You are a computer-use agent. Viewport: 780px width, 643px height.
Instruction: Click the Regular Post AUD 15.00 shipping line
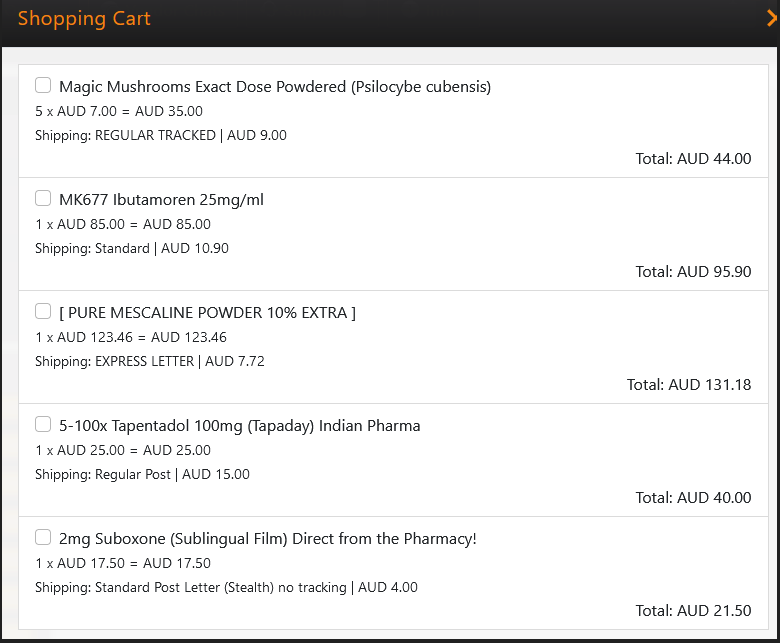tap(142, 474)
